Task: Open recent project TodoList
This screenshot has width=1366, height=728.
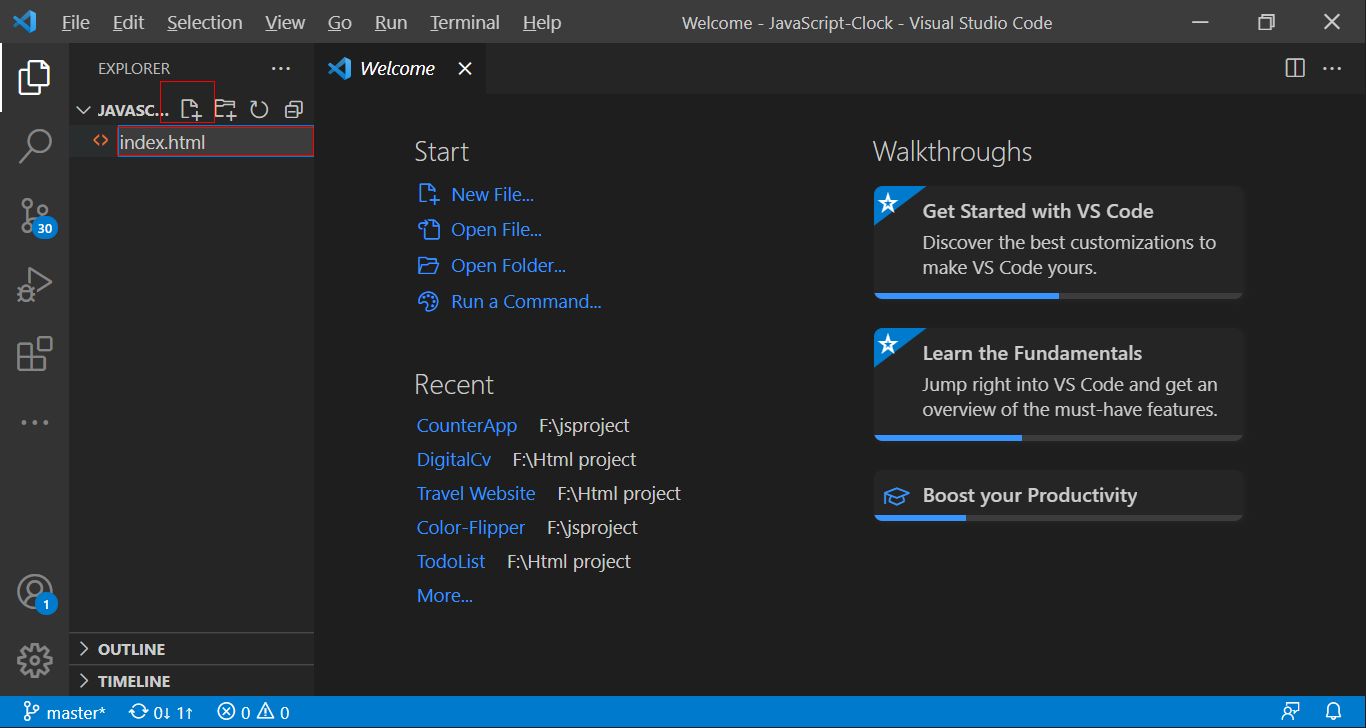Action: [451, 562]
